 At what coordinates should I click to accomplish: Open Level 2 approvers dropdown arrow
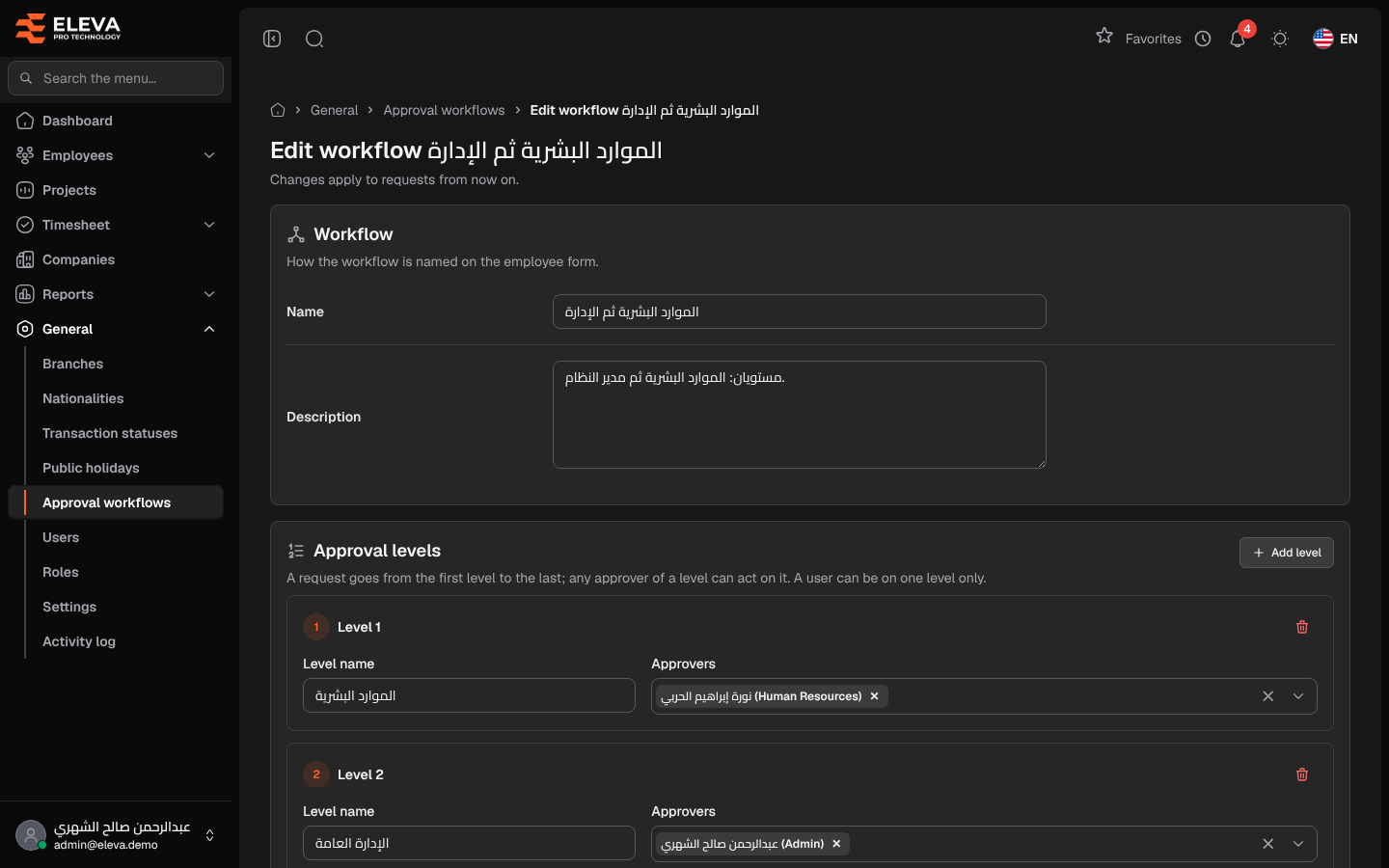pos(1298,844)
